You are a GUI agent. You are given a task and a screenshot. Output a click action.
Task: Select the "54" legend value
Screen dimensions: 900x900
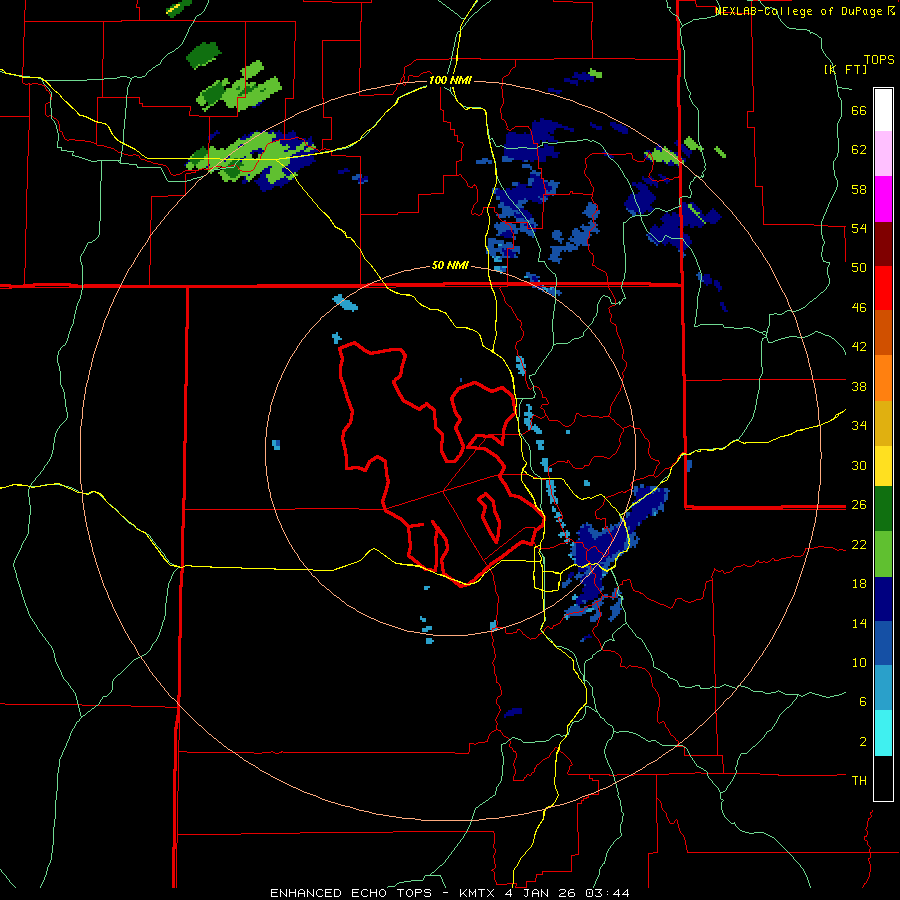859,228
